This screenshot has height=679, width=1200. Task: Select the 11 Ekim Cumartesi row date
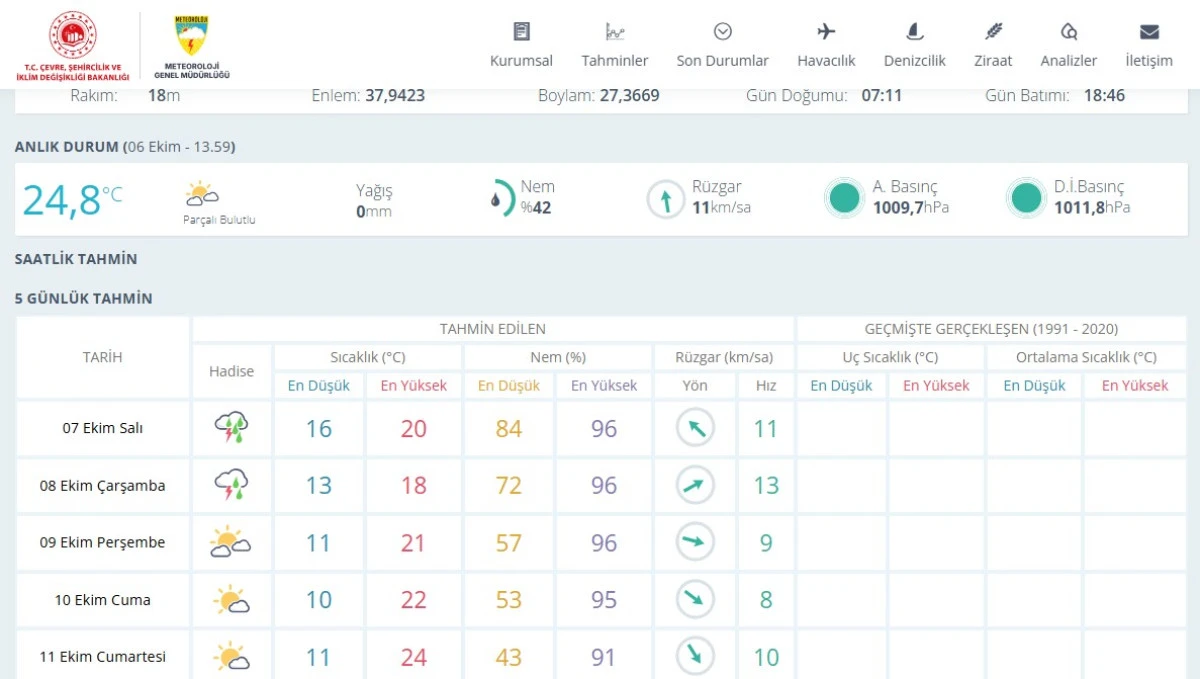[x=102, y=657]
